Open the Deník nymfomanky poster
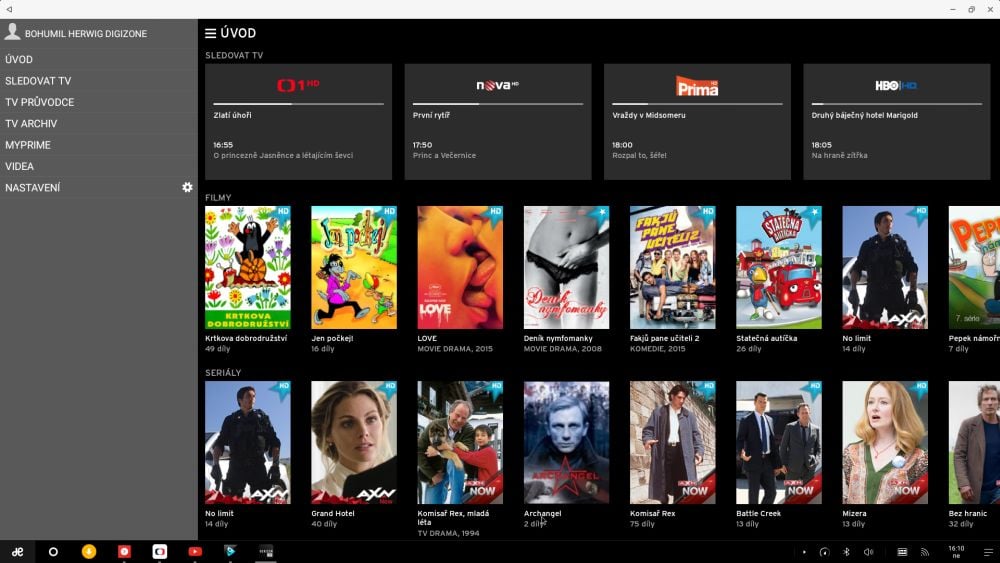This screenshot has height=563, width=1000. click(x=566, y=267)
